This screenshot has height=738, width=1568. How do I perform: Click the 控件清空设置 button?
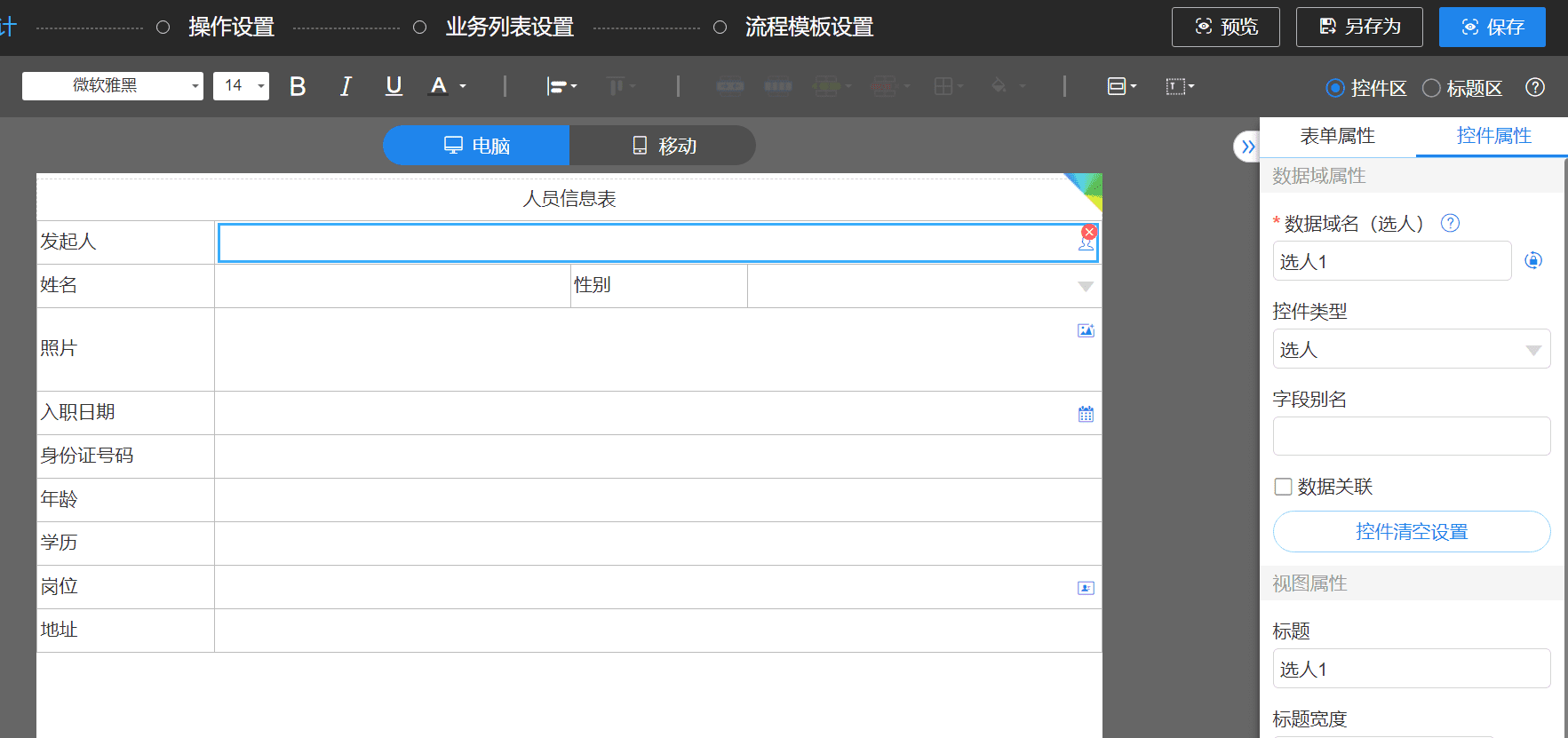pyautogui.click(x=1412, y=531)
